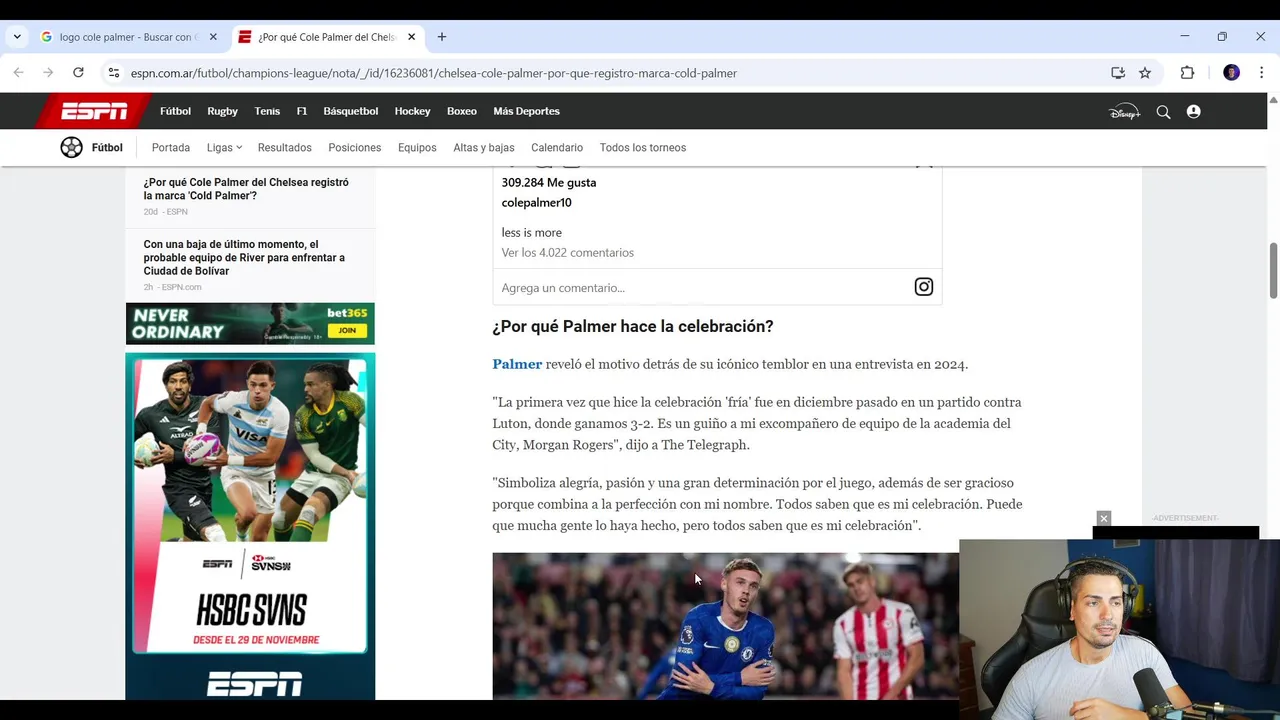Click the page vertical scrollbar thumb
Image resolution: width=1280 pixels, height=720 pixels.
[1273, 270]
